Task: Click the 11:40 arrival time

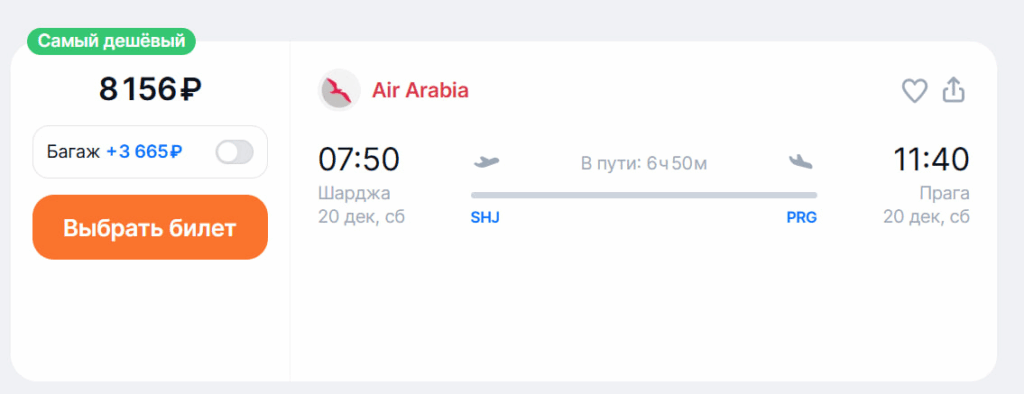Action: pos(931,160)
